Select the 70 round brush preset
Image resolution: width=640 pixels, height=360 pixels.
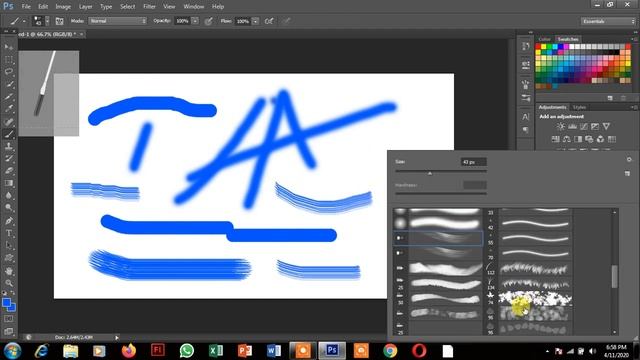tap(529, 254)
